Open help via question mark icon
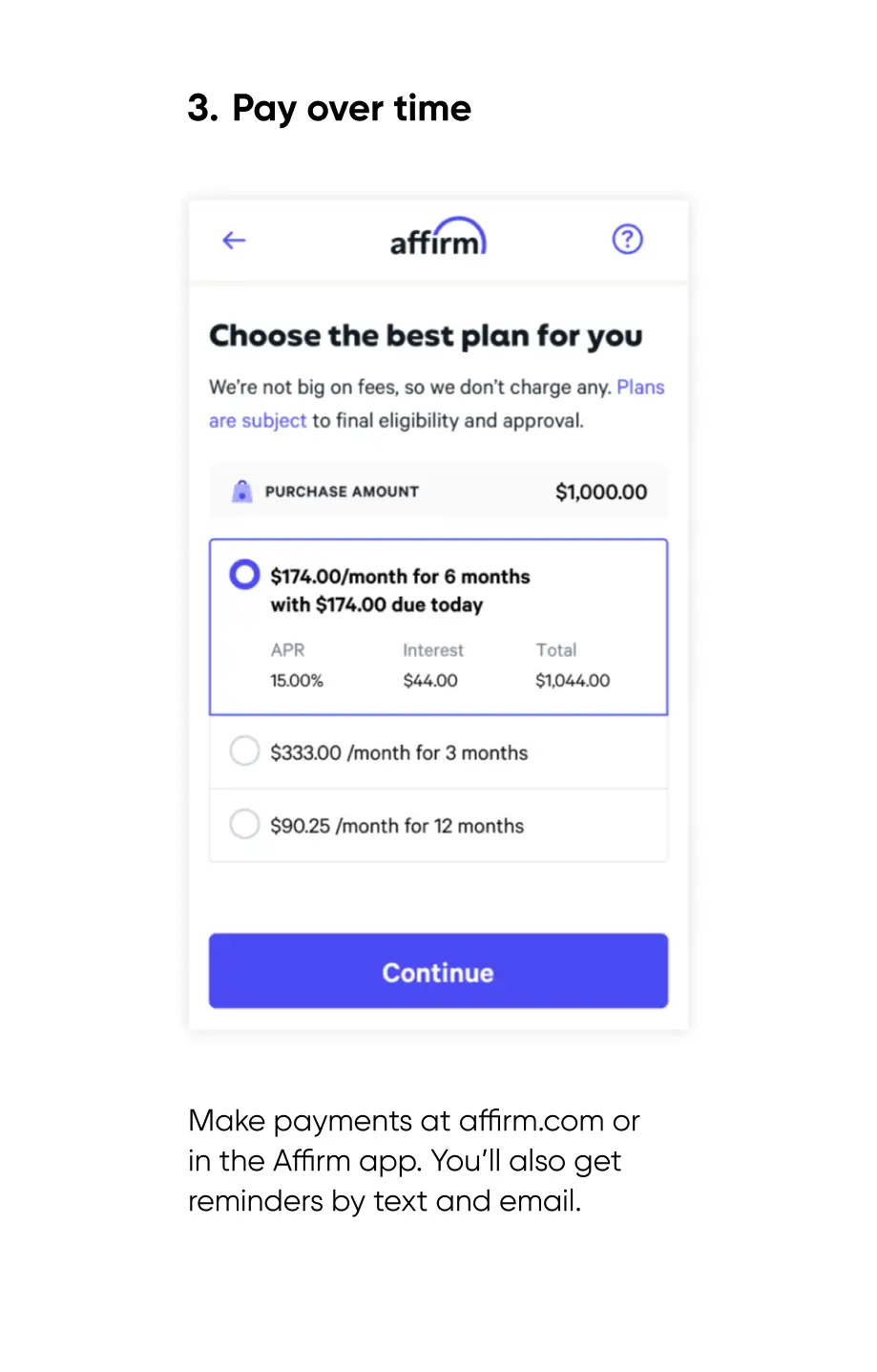Screen dimensions: 877x1372 pyautogui.click(x=627, y=240)
